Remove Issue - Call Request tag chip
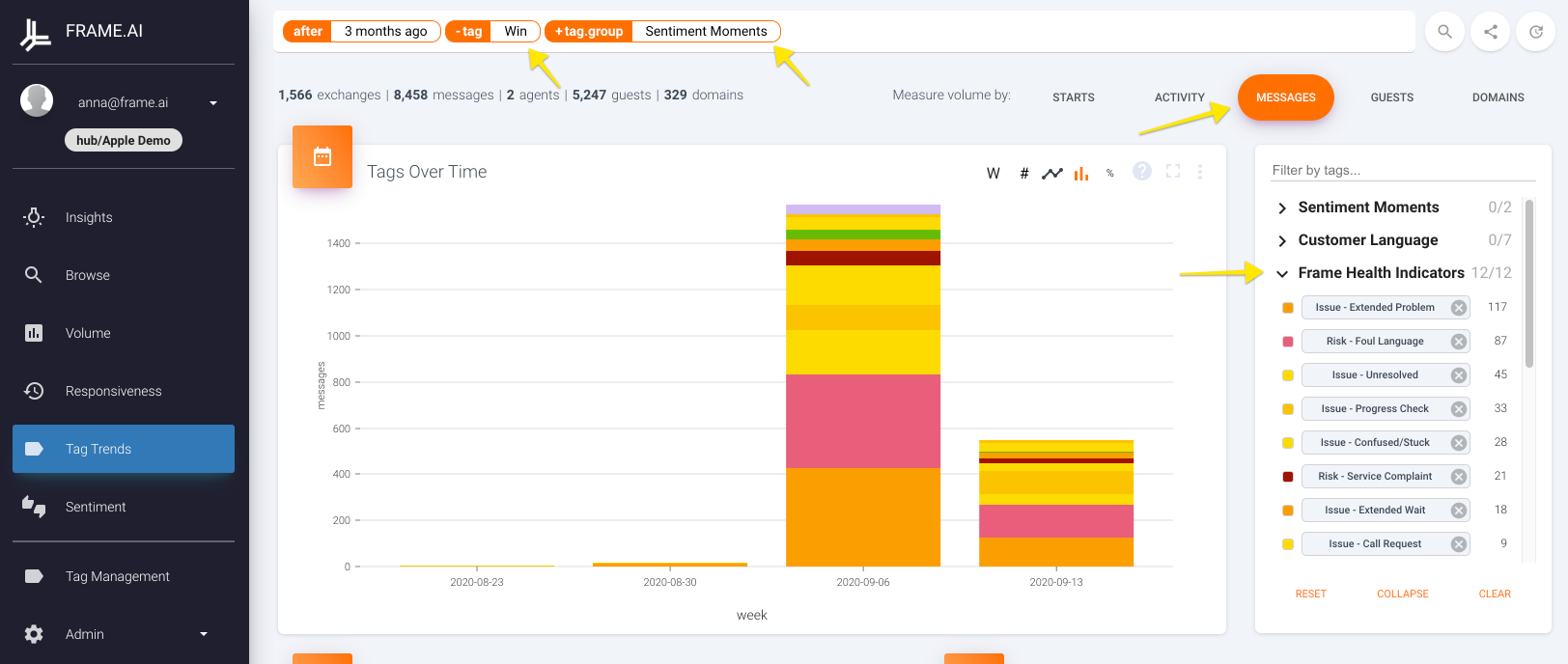Image resolution: width=1568 pixels, height=664 pixels. pos(1459,544)
